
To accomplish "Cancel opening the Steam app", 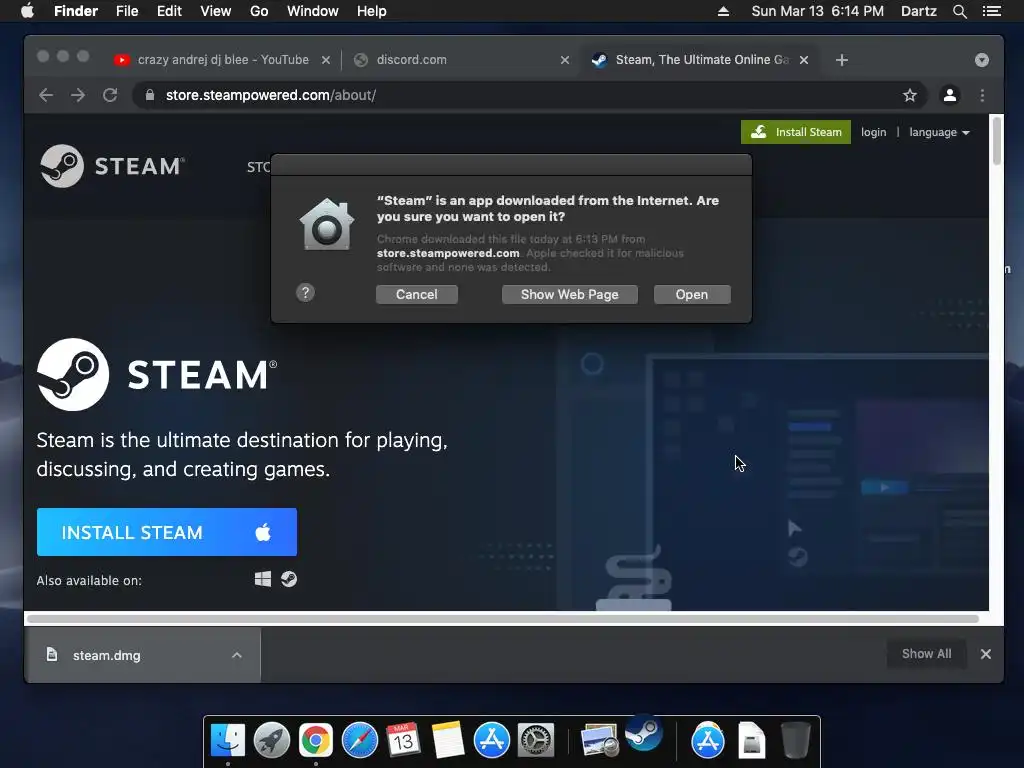I will [417, 295].
